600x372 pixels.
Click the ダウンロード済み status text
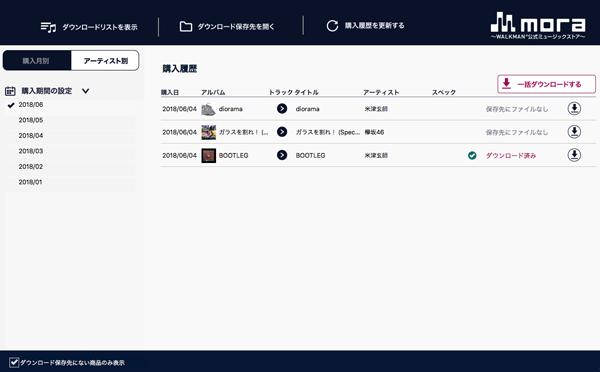(511, 155)
